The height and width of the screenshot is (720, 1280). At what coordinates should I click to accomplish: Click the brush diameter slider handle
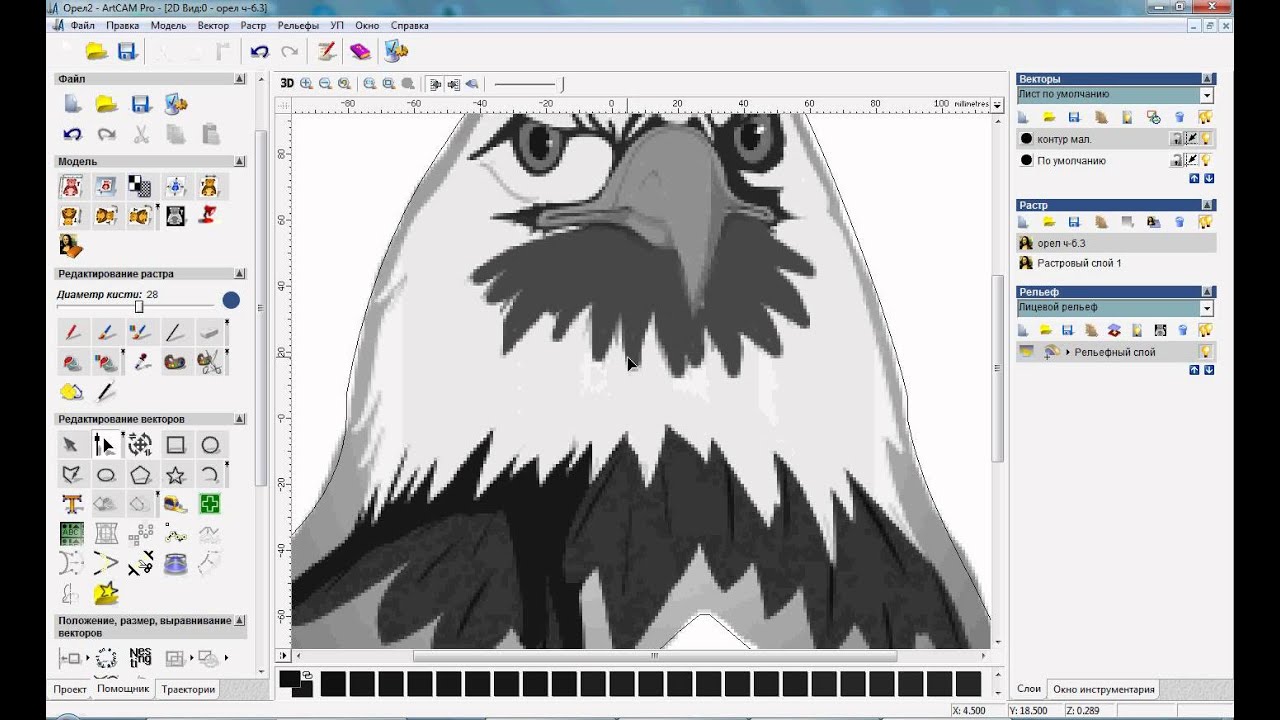tap(139, 307)
